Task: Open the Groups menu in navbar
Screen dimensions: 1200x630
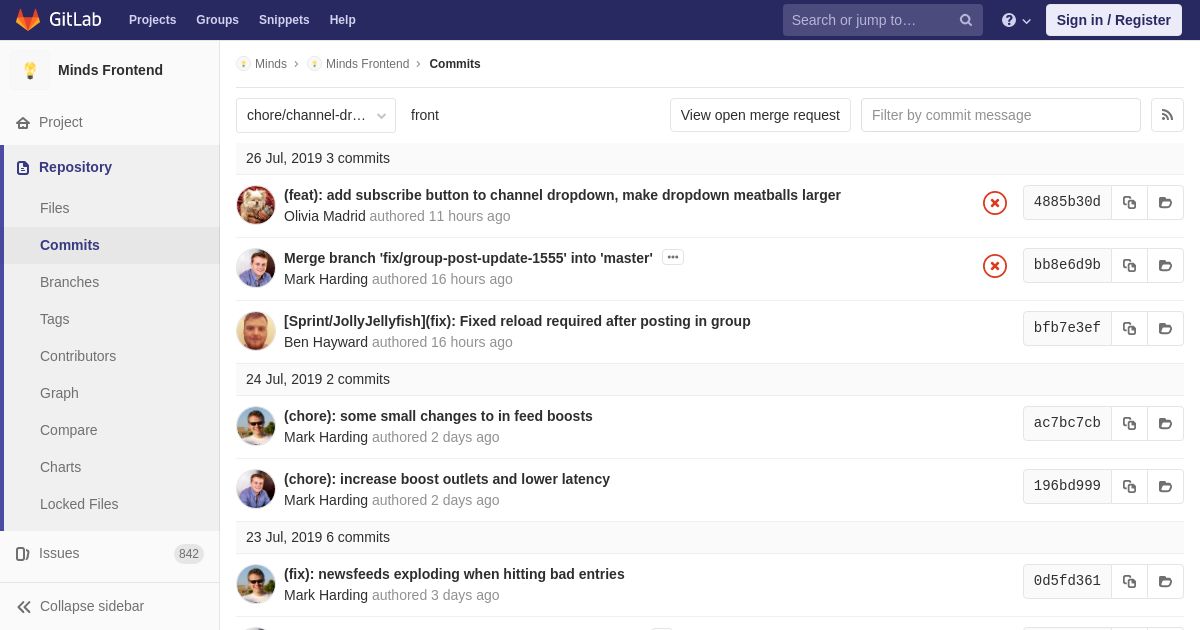Action: point(217,20)
